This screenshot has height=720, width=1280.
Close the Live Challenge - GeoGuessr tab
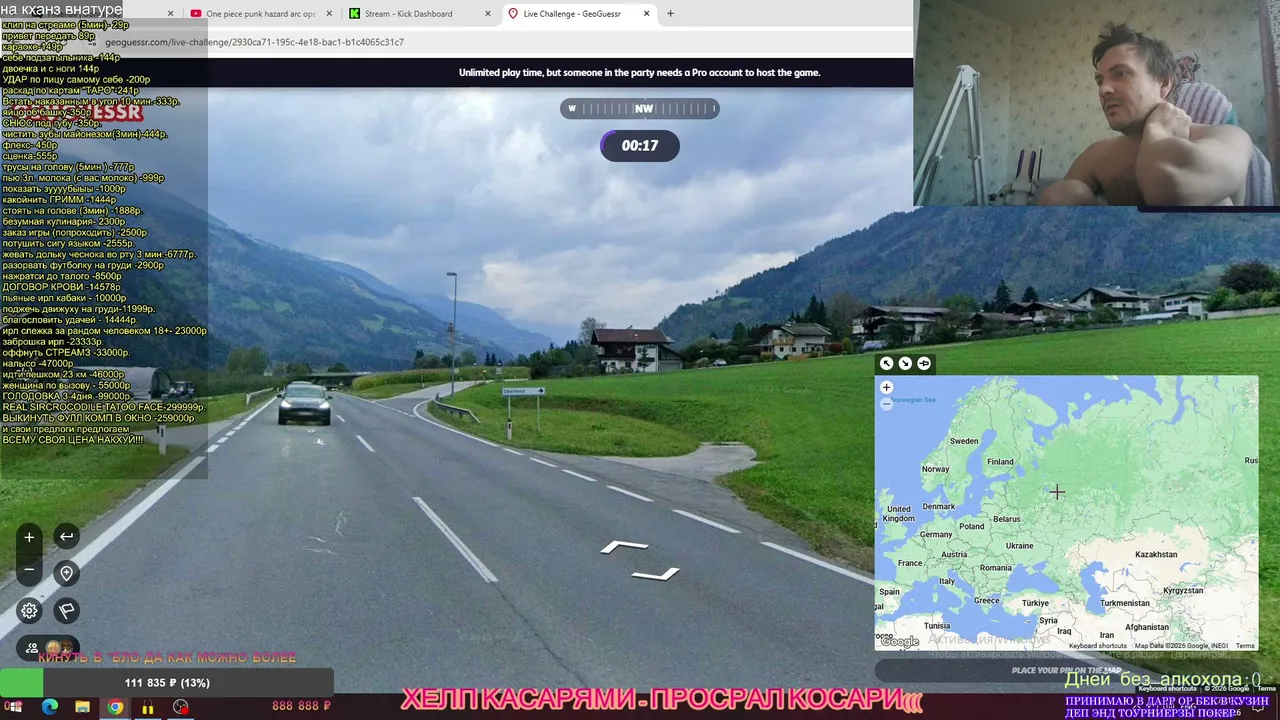tap(647, 14)
